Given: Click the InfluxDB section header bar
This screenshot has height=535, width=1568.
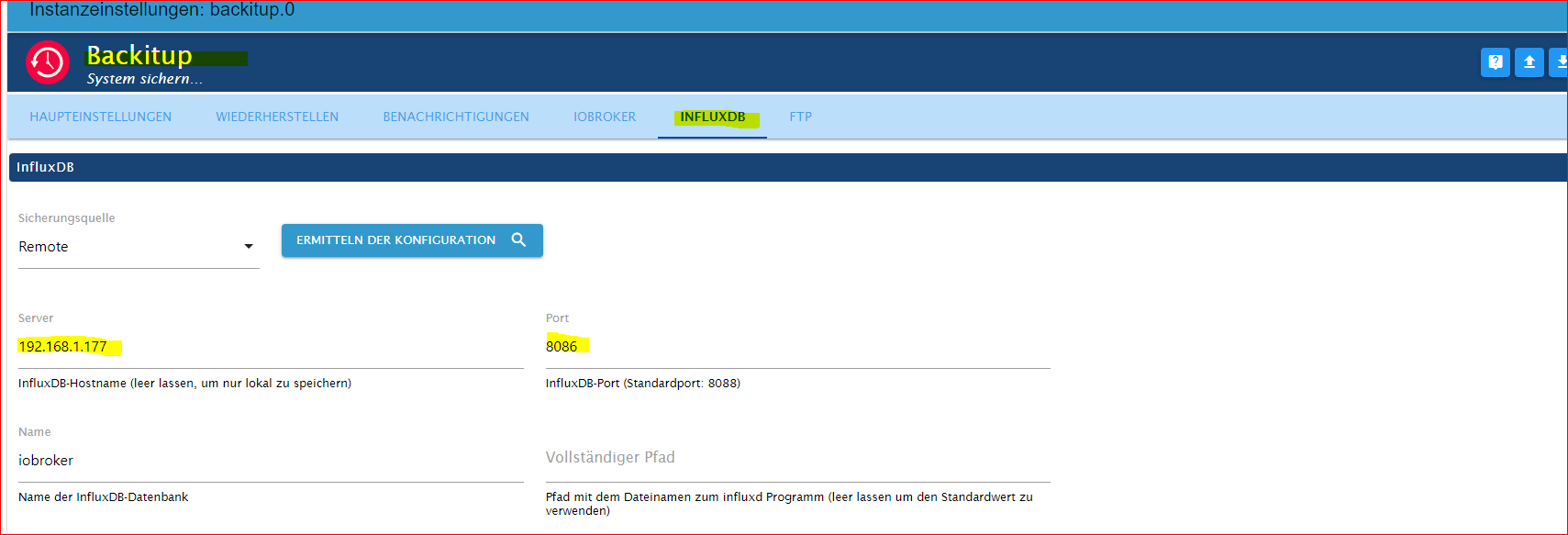Looking at the screenshot, I should 787,167.
